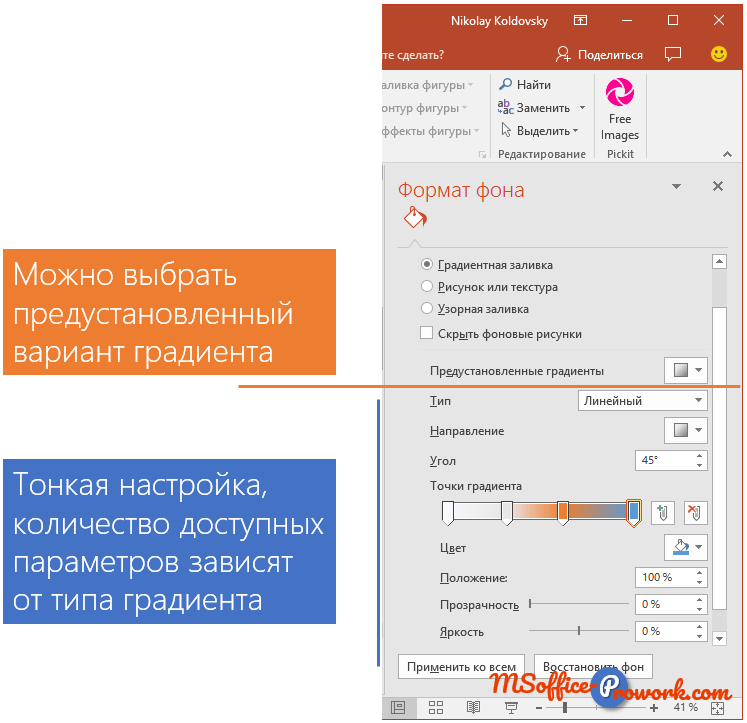Open the Direction (Направление) dropdown
The image size is (747, 723).
click(686, 430)
